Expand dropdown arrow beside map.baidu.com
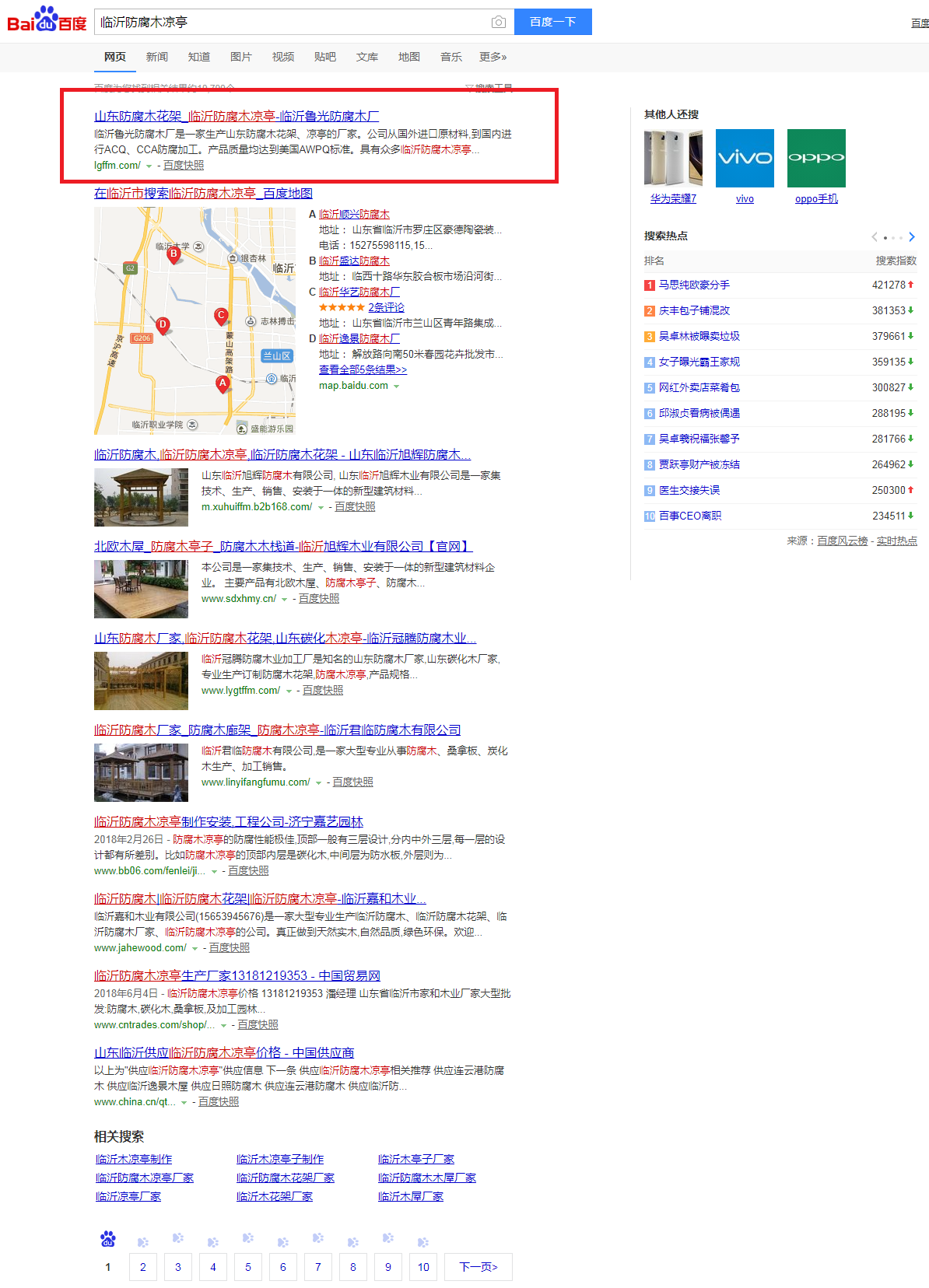Screen dimensions: 929x1288 [397, 387]
